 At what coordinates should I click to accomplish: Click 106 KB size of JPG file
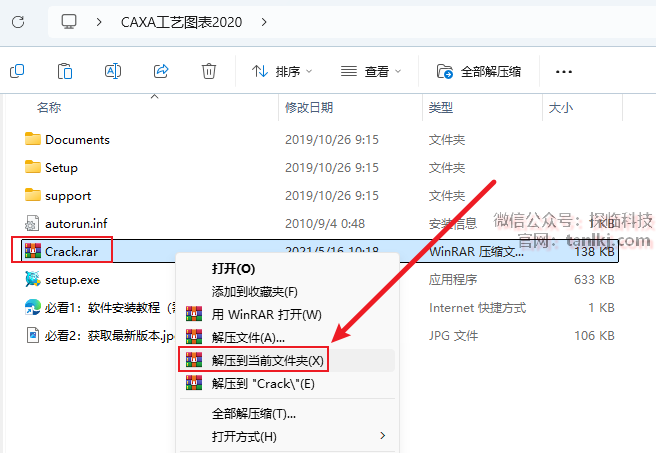tap(594, 335)
